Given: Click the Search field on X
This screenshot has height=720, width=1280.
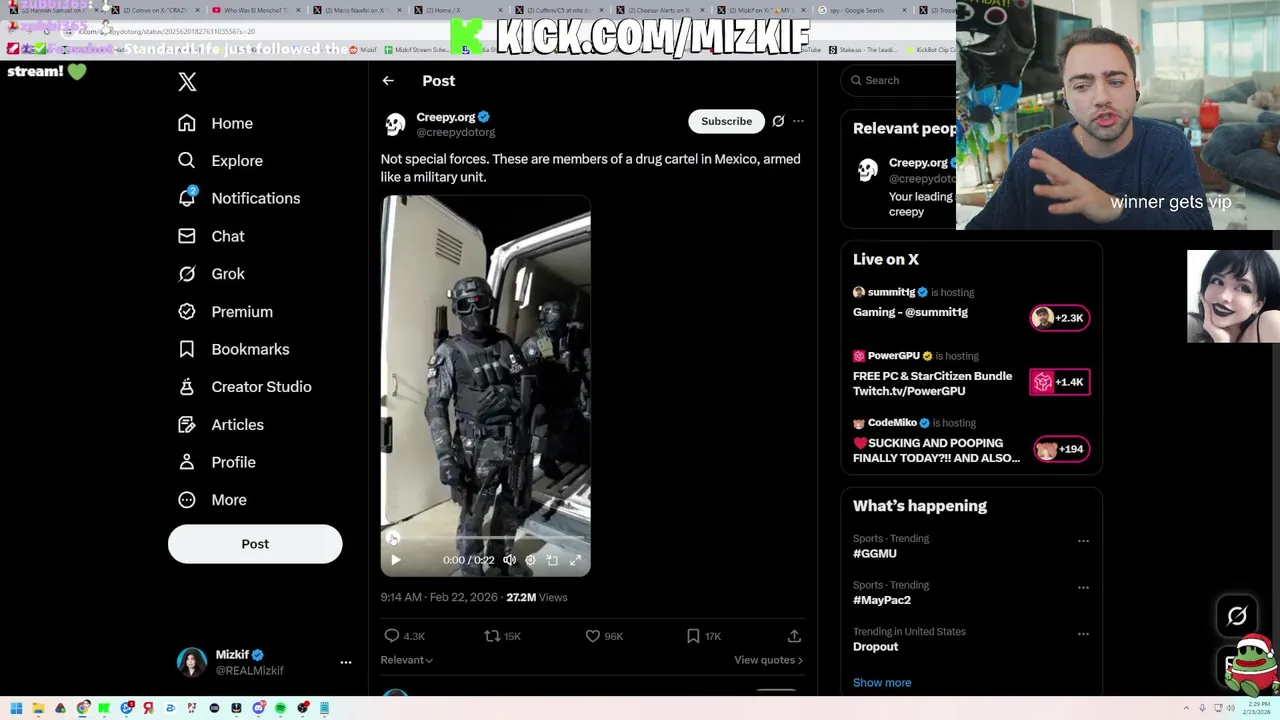Looking at the screenshot, I should [900, 80].
